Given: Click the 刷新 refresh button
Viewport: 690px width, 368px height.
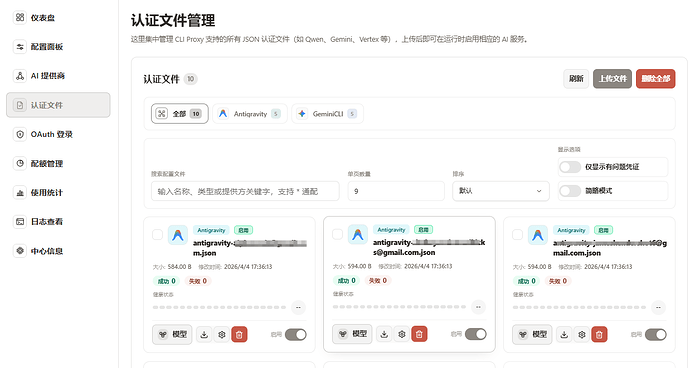Looking at the screenshot, I should point(576,79).
